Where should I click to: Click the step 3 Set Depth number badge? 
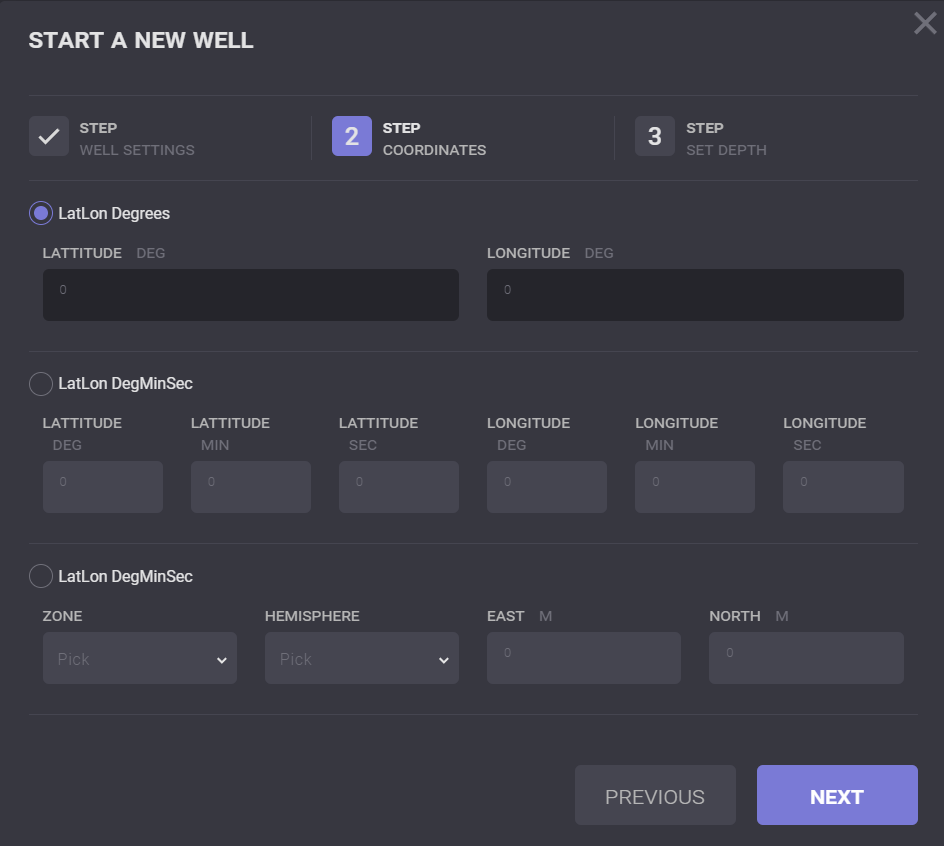(655, 137)
